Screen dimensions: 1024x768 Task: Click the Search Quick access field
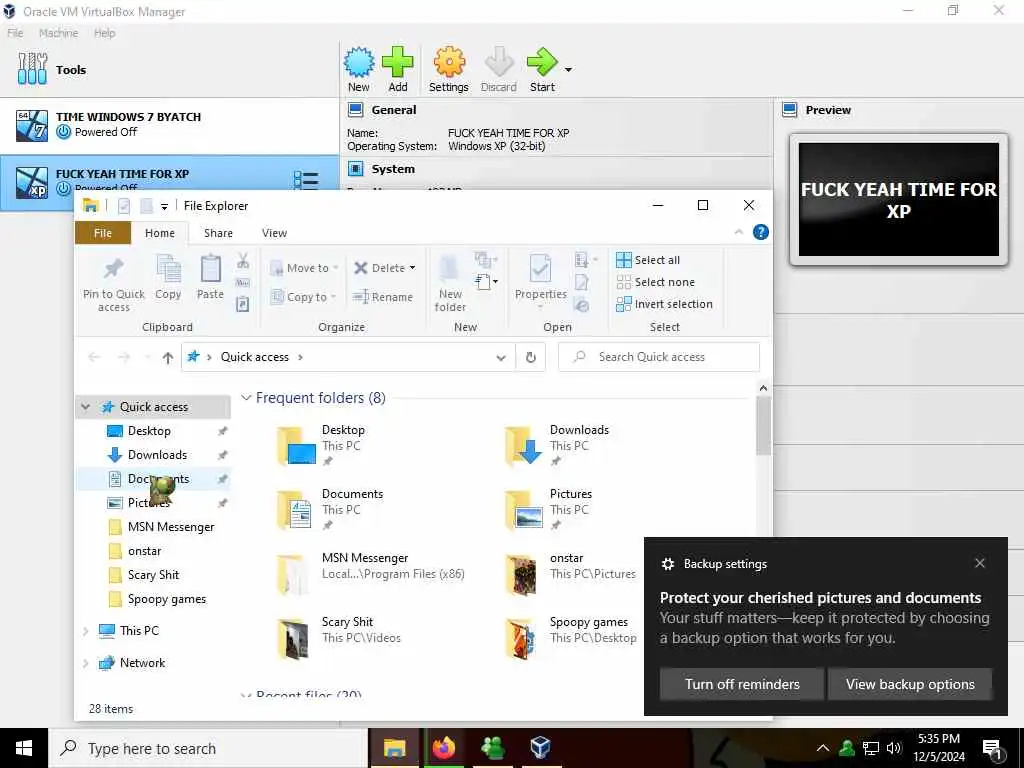[x=659, y=357]
